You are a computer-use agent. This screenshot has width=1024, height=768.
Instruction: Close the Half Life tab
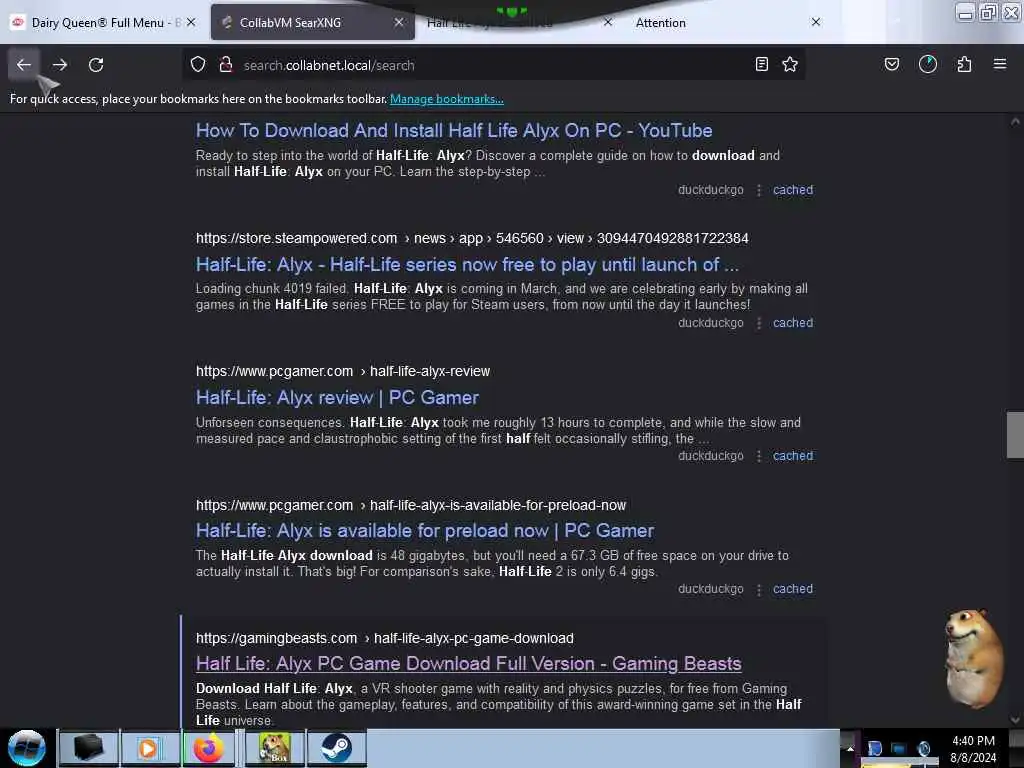(608, 22)
